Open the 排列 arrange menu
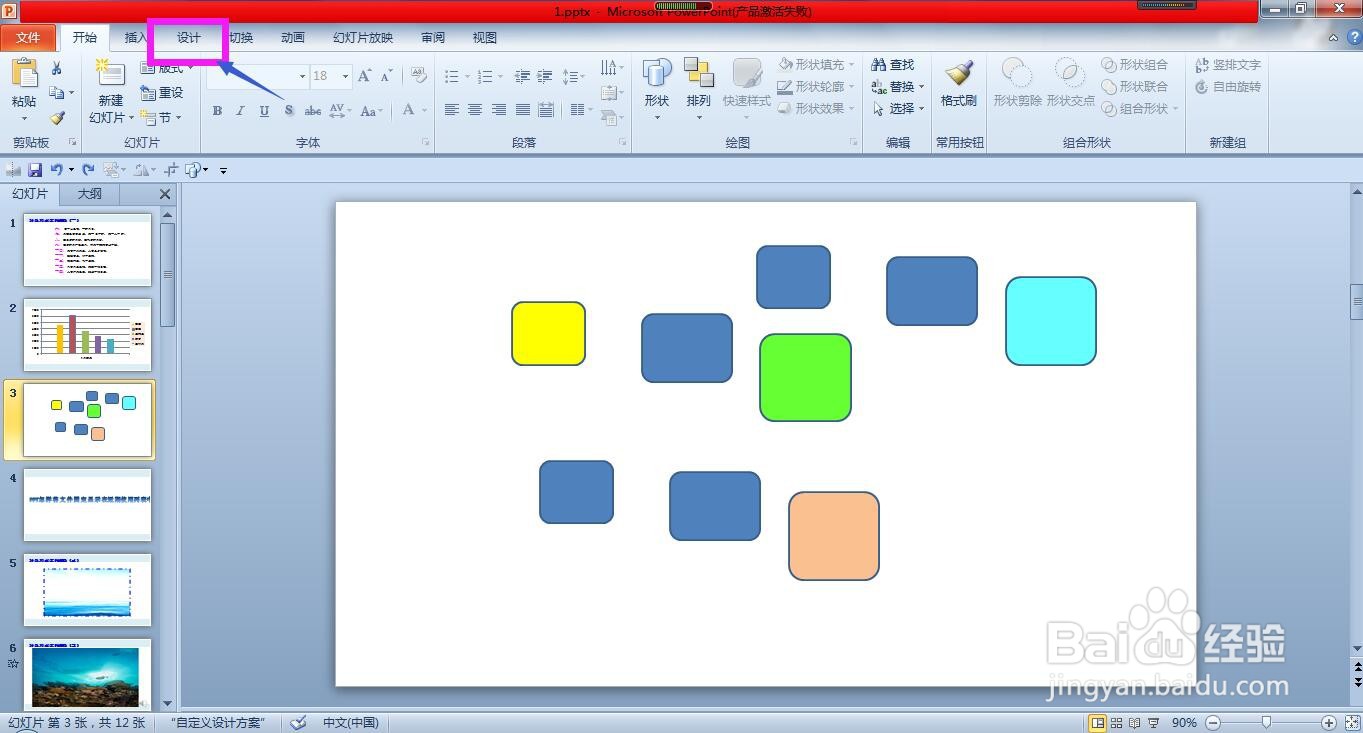1363x733 pixels. [x=699, y=88]
